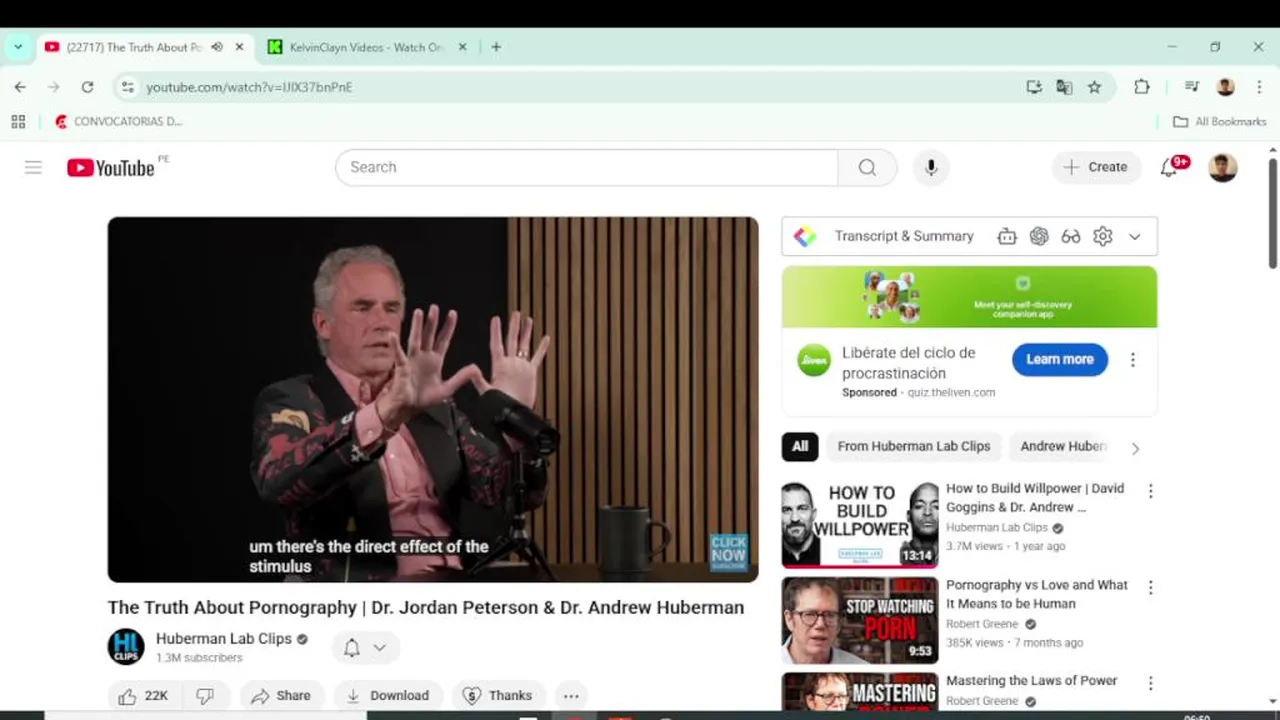Open the Stop Watching Porn thumbnail
Screen dimensions: 1280x720
coord(860,620)
